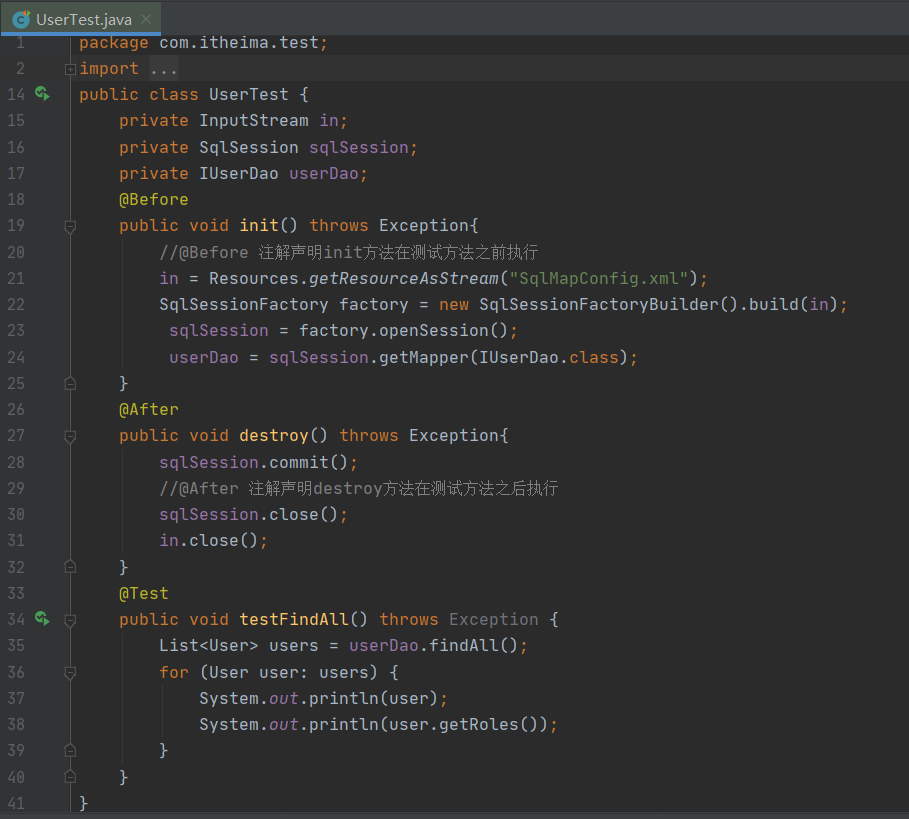Click line number 15 in the gutter
Viewport: 909px width, 819px height.
pyautogui.click(x=16, y=121)
